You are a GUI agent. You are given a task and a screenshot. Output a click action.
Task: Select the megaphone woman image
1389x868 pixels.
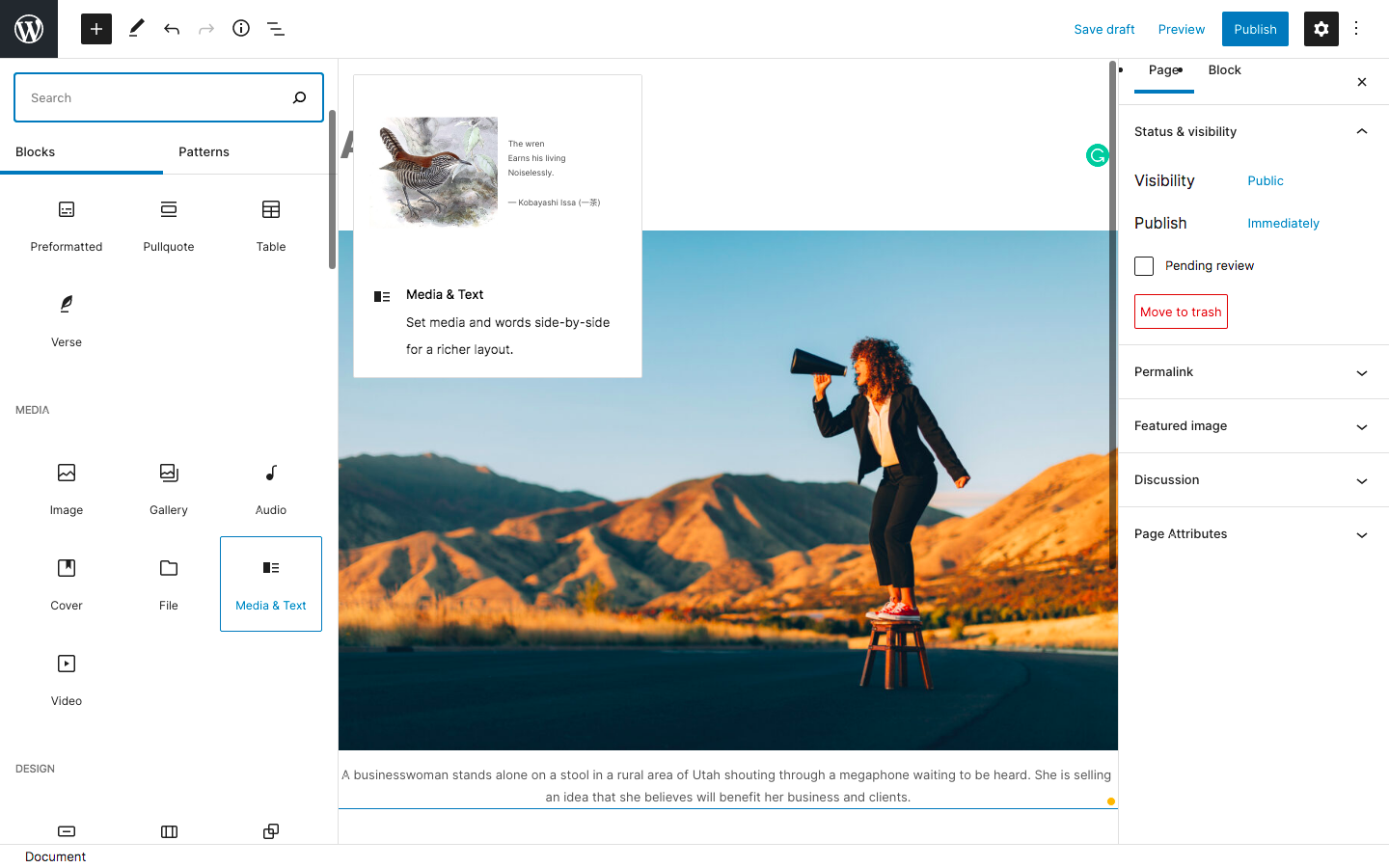point(728,490)
